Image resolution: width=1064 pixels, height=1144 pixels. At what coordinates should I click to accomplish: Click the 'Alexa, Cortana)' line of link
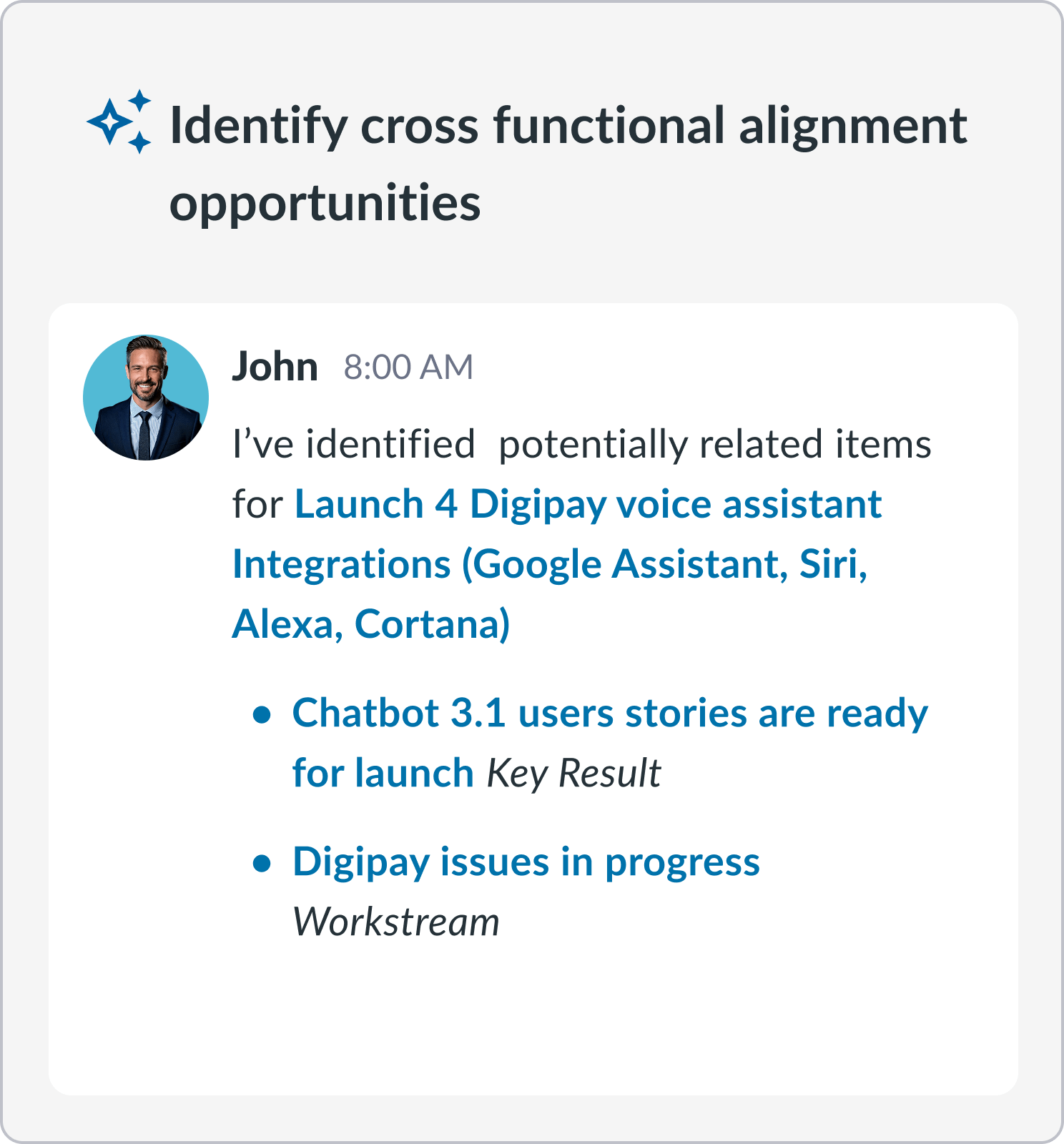371,624
